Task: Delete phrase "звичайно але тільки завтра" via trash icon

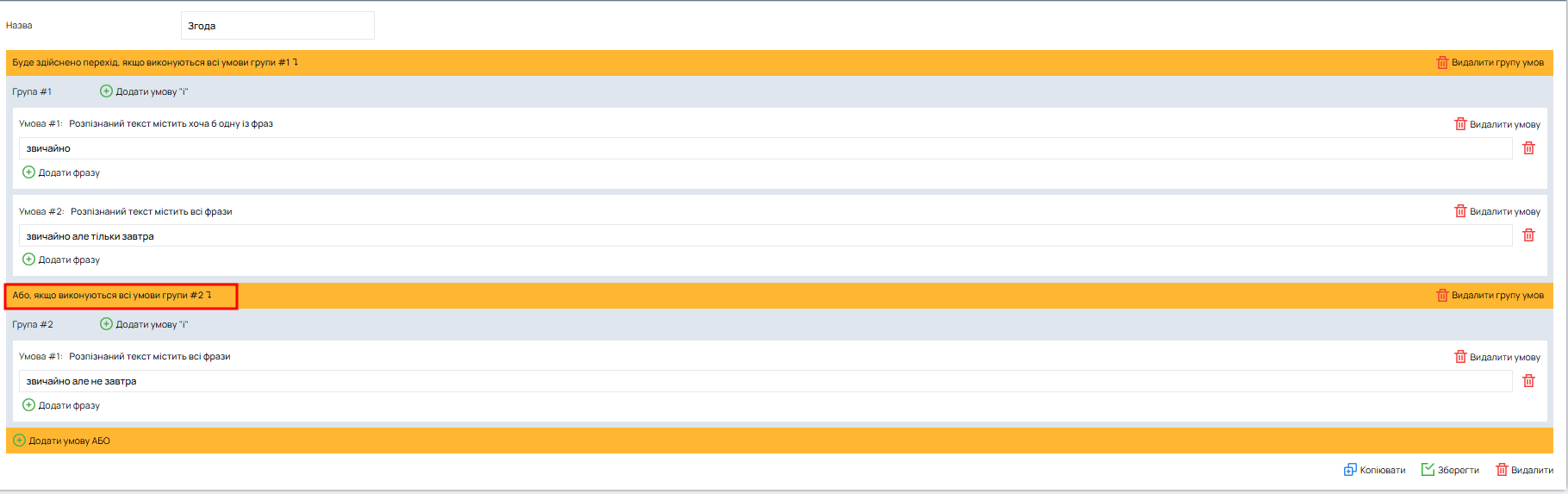Action: [x=1528, y=235]
